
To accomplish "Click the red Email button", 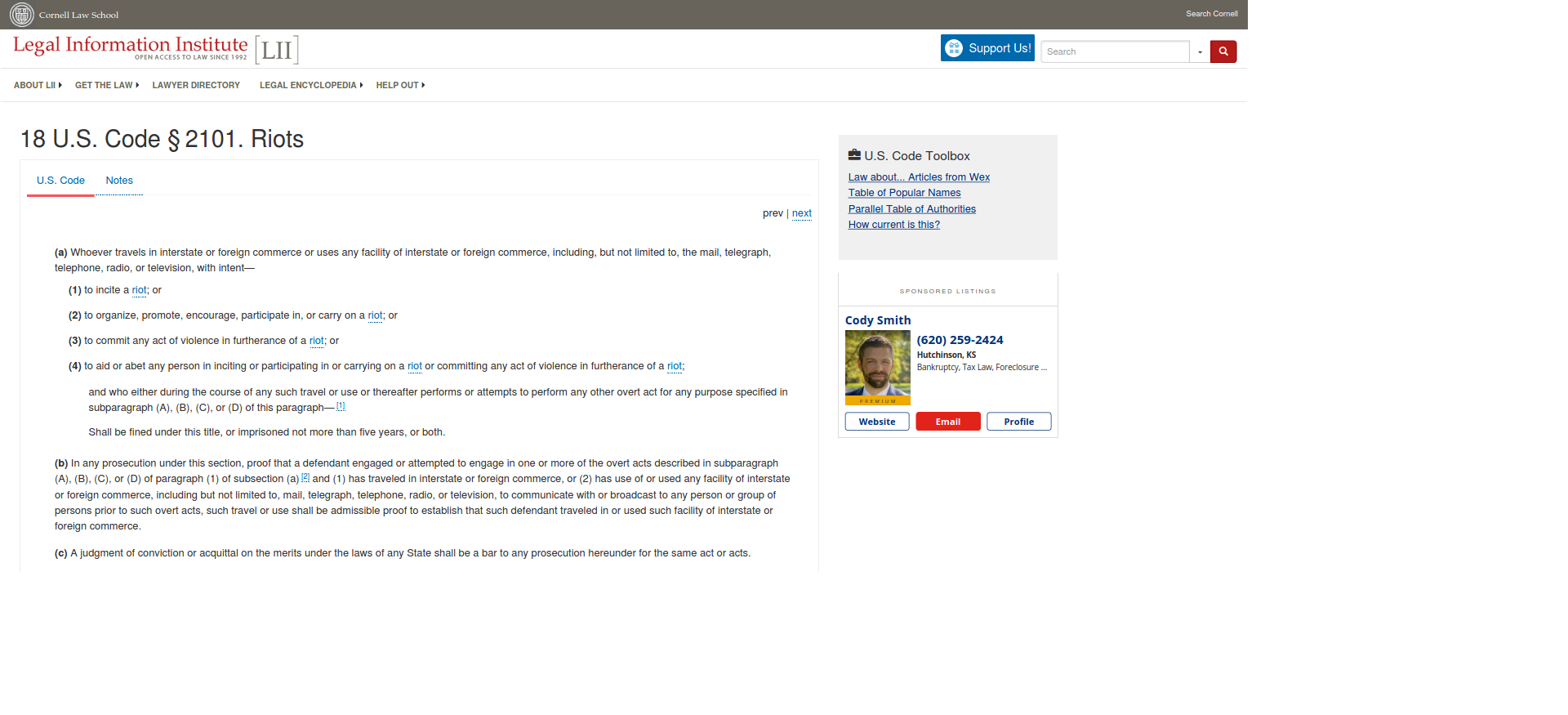I will tap(948, 422).
